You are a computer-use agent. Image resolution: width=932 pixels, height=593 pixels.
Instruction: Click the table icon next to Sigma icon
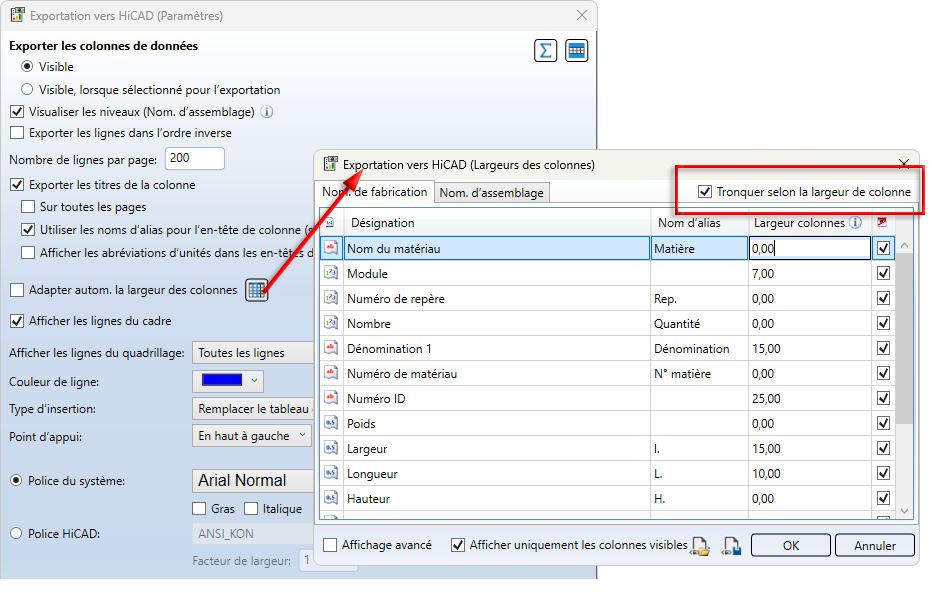coord(576,51)
